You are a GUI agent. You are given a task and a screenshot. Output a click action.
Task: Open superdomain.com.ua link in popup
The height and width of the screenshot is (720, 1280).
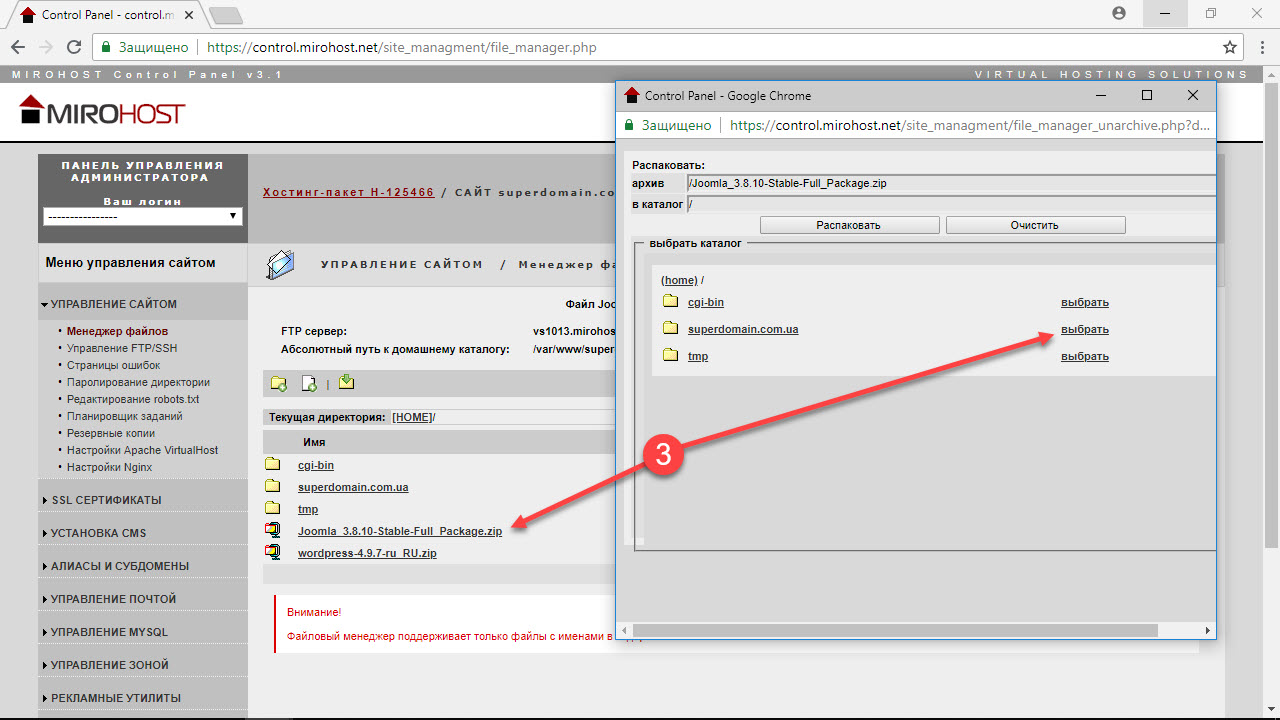point(743,329)
